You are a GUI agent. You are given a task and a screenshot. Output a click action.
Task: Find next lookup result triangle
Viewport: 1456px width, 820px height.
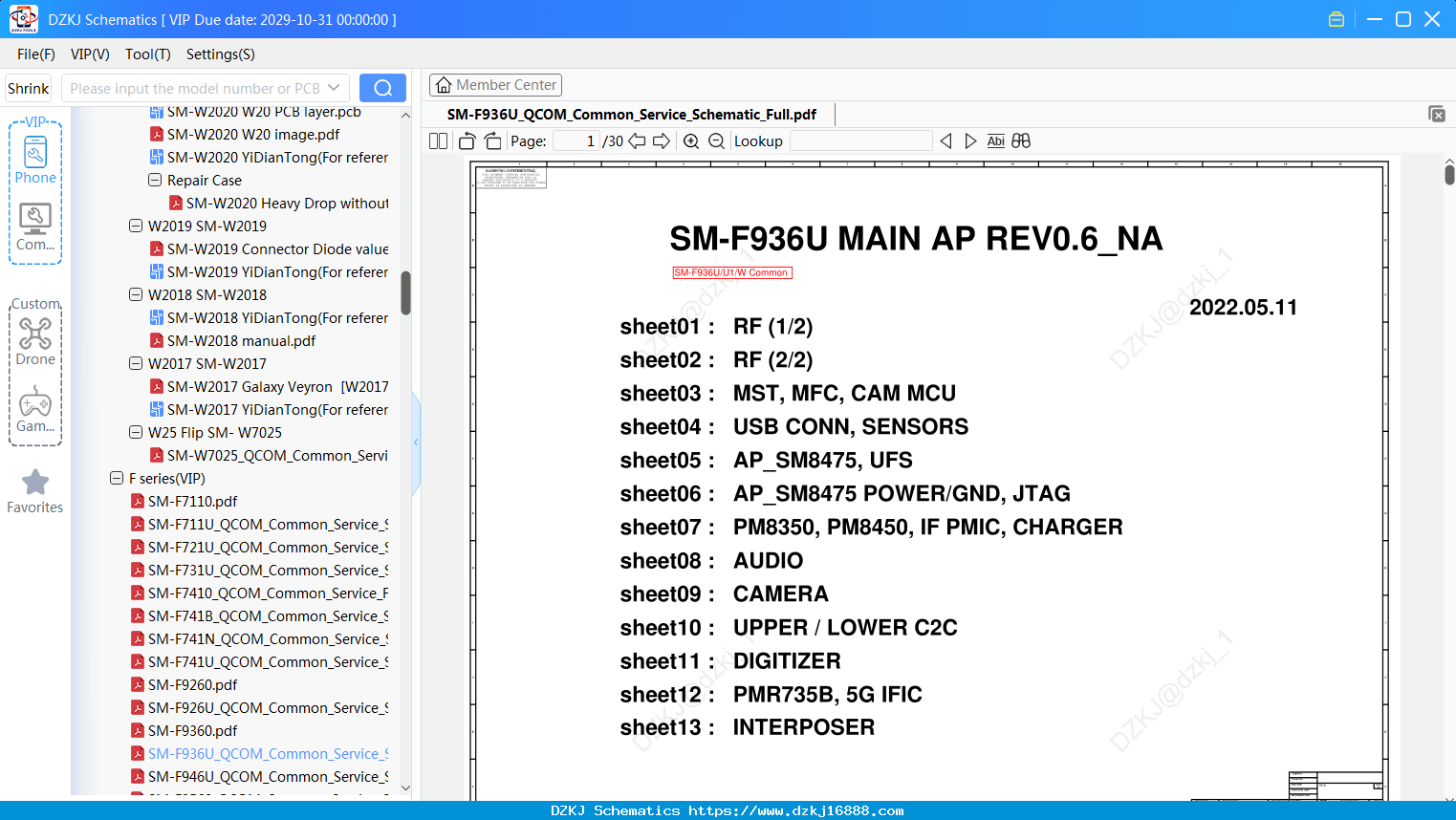(x=970, y=140)
